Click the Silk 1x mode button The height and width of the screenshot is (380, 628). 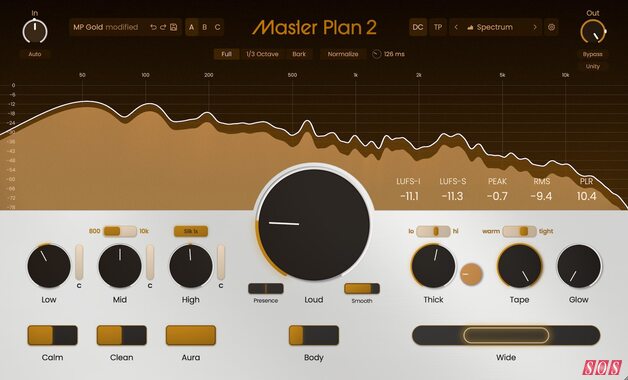191,231
